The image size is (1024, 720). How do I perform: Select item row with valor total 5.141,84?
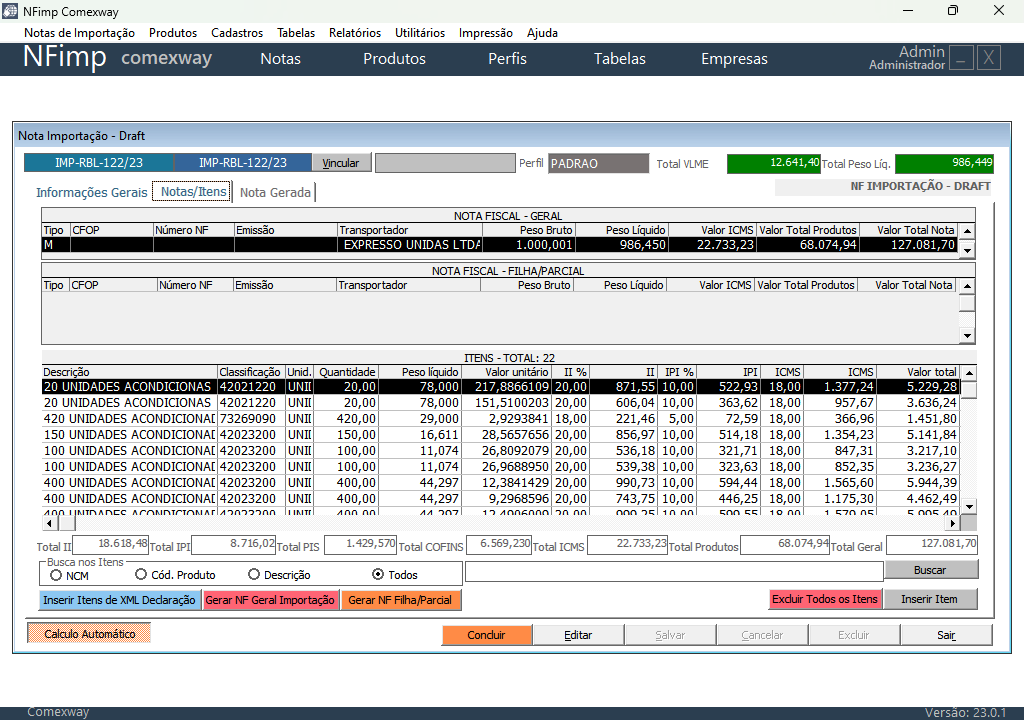[x=500, y=434]
